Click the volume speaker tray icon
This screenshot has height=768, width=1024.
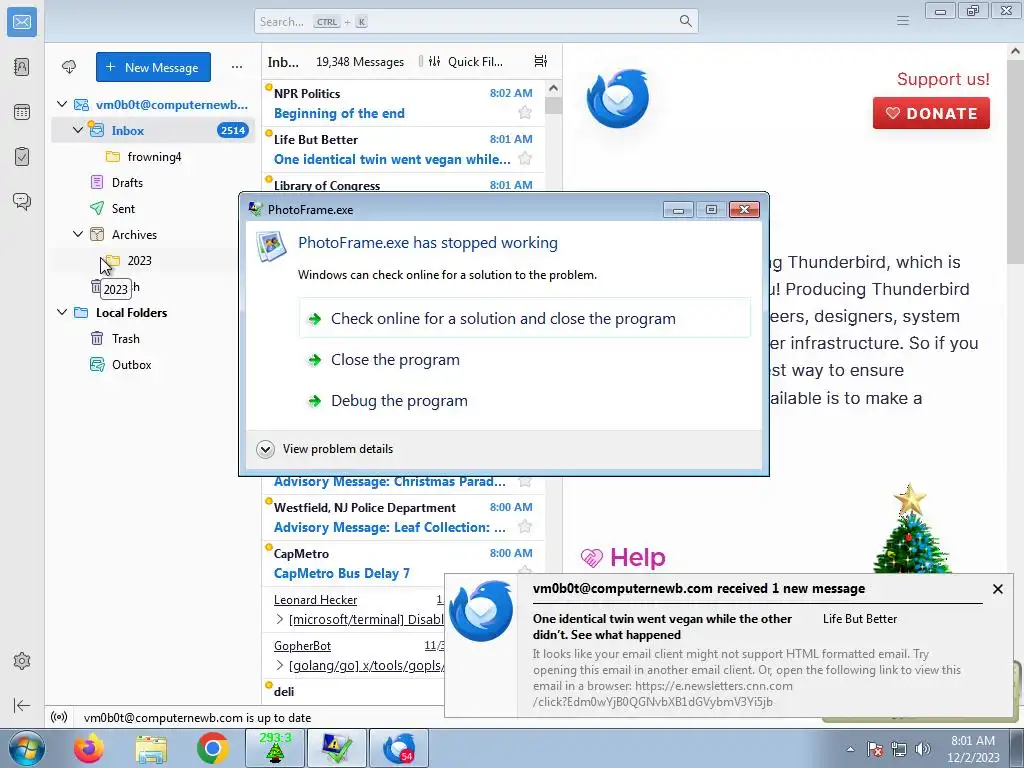pyautogui.click(x=922, y=749)
